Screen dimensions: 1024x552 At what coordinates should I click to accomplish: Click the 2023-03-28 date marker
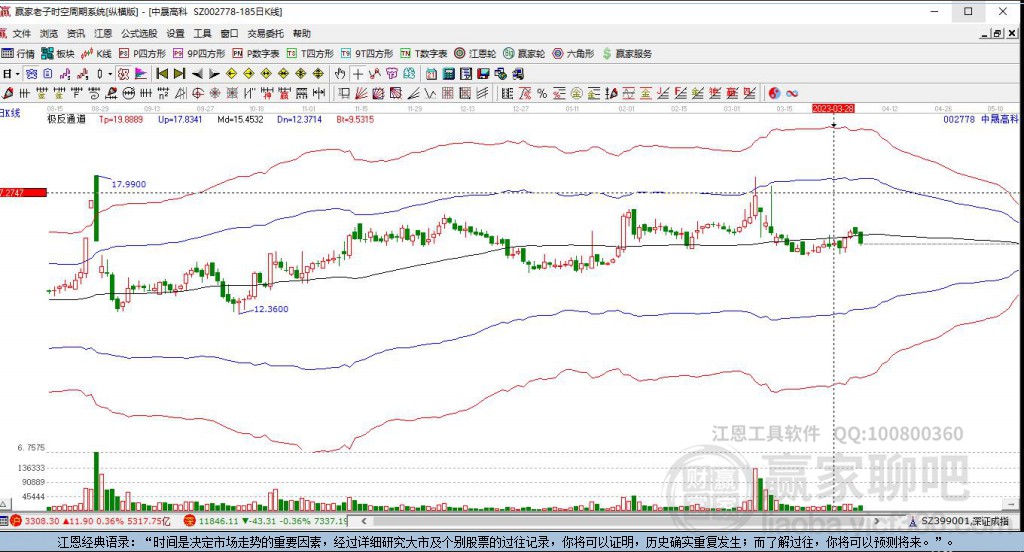click(x=833, y=108)
